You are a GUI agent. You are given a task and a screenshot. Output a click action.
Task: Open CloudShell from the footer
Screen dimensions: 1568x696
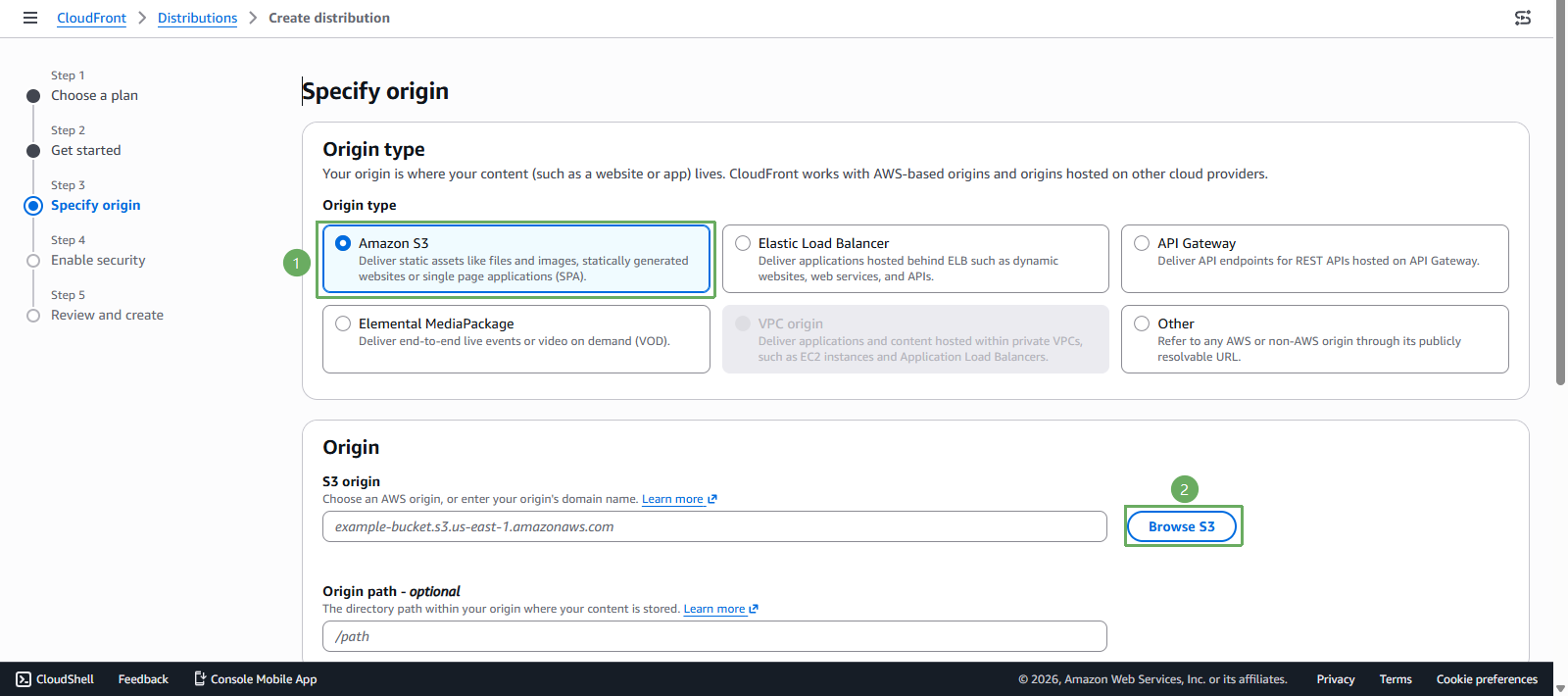pos(55,679)
